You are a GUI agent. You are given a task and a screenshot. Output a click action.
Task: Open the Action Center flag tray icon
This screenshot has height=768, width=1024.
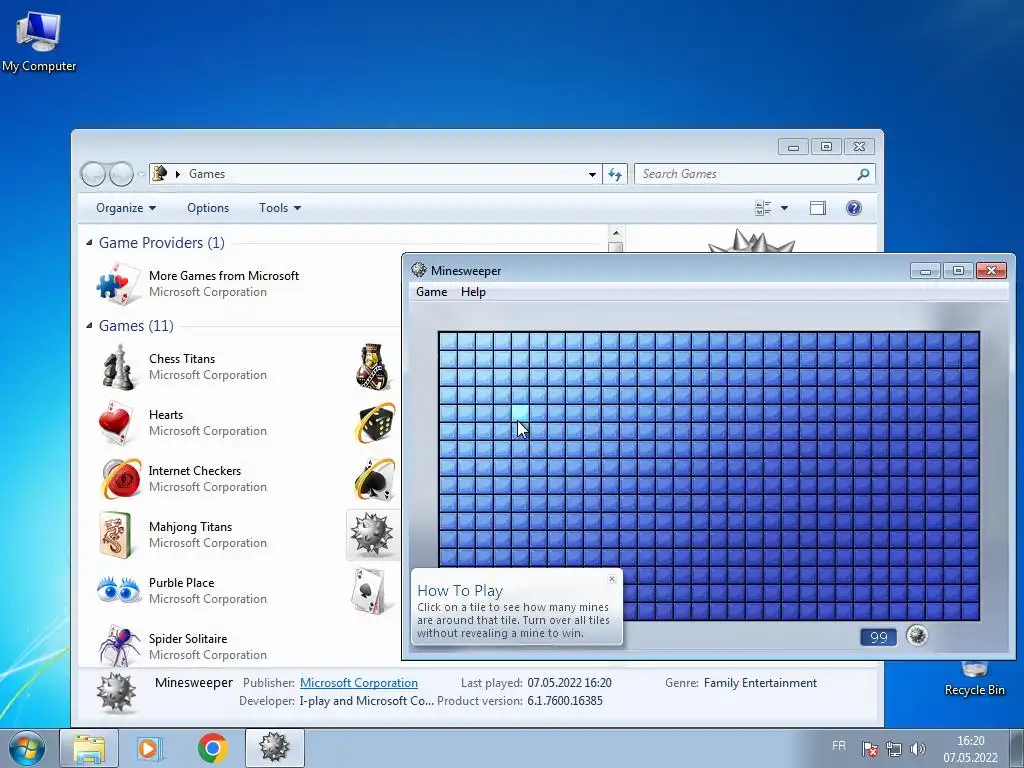tap(869, 748)
